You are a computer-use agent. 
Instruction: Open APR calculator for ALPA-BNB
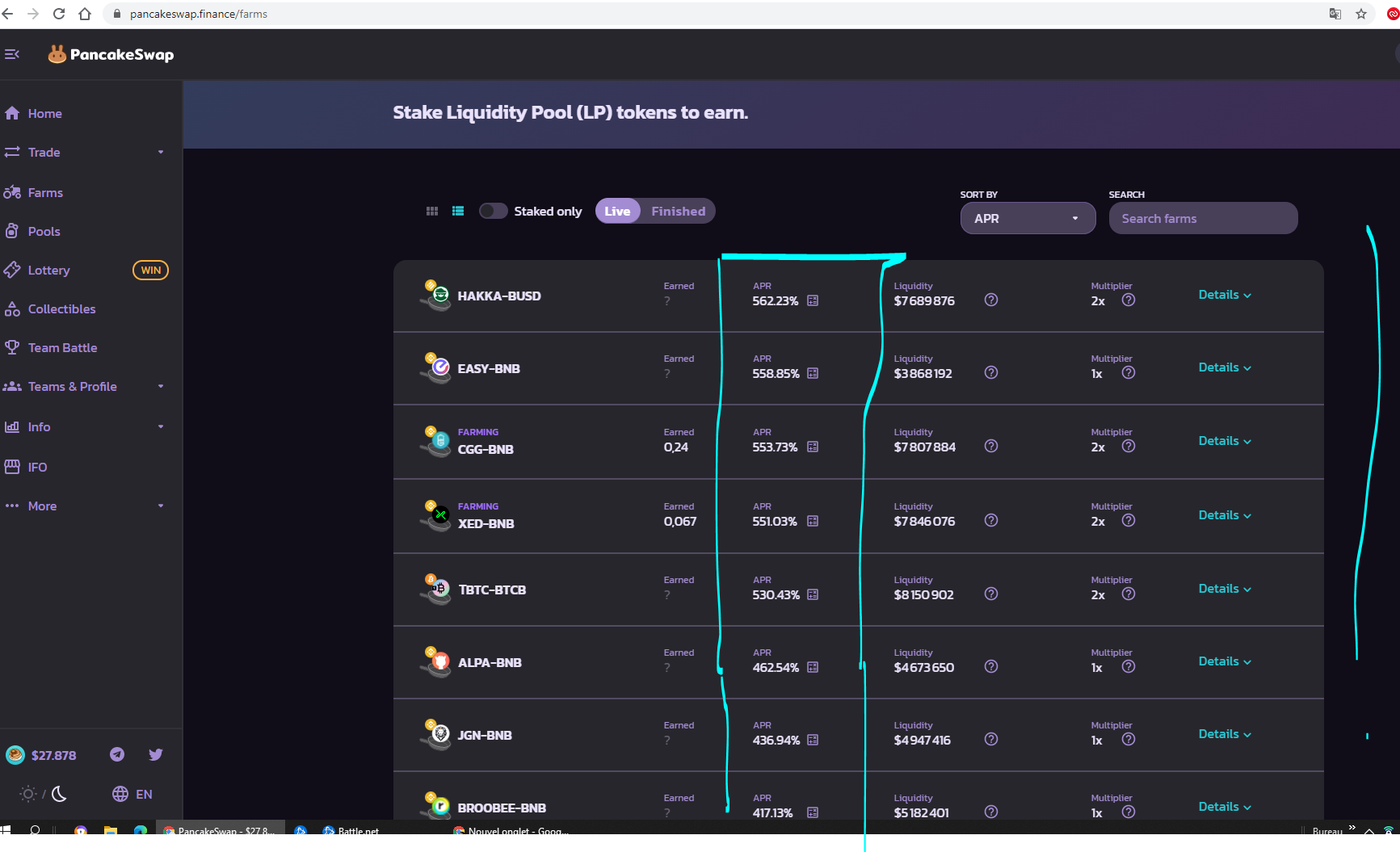tap(813, 667)
